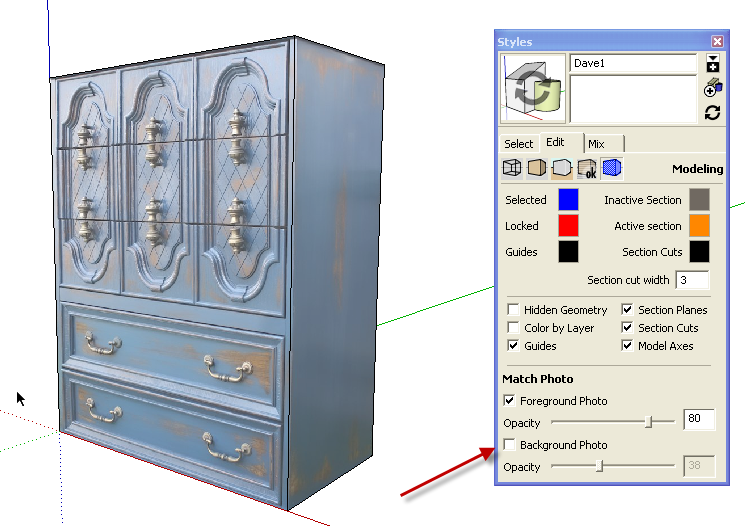Click the style description field
This screenshot has width=745, height=526.
[x=633, y=99]
